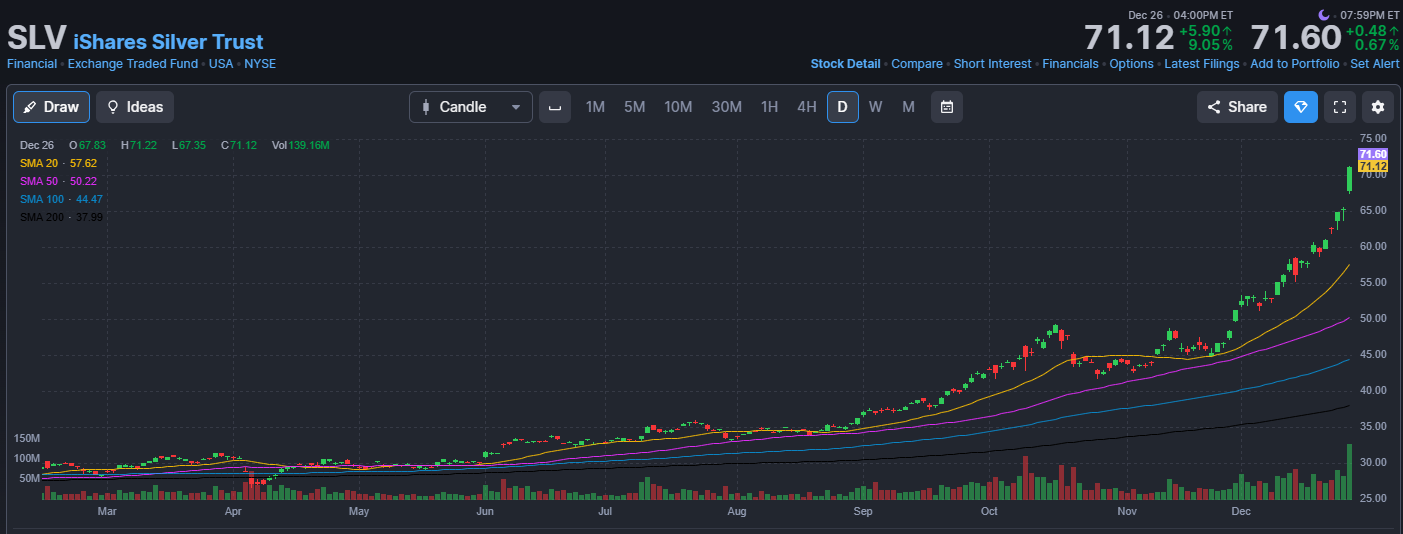Select the M monthly timeframe
Viewport: 1403px width, 534px height.
[908, 107]
